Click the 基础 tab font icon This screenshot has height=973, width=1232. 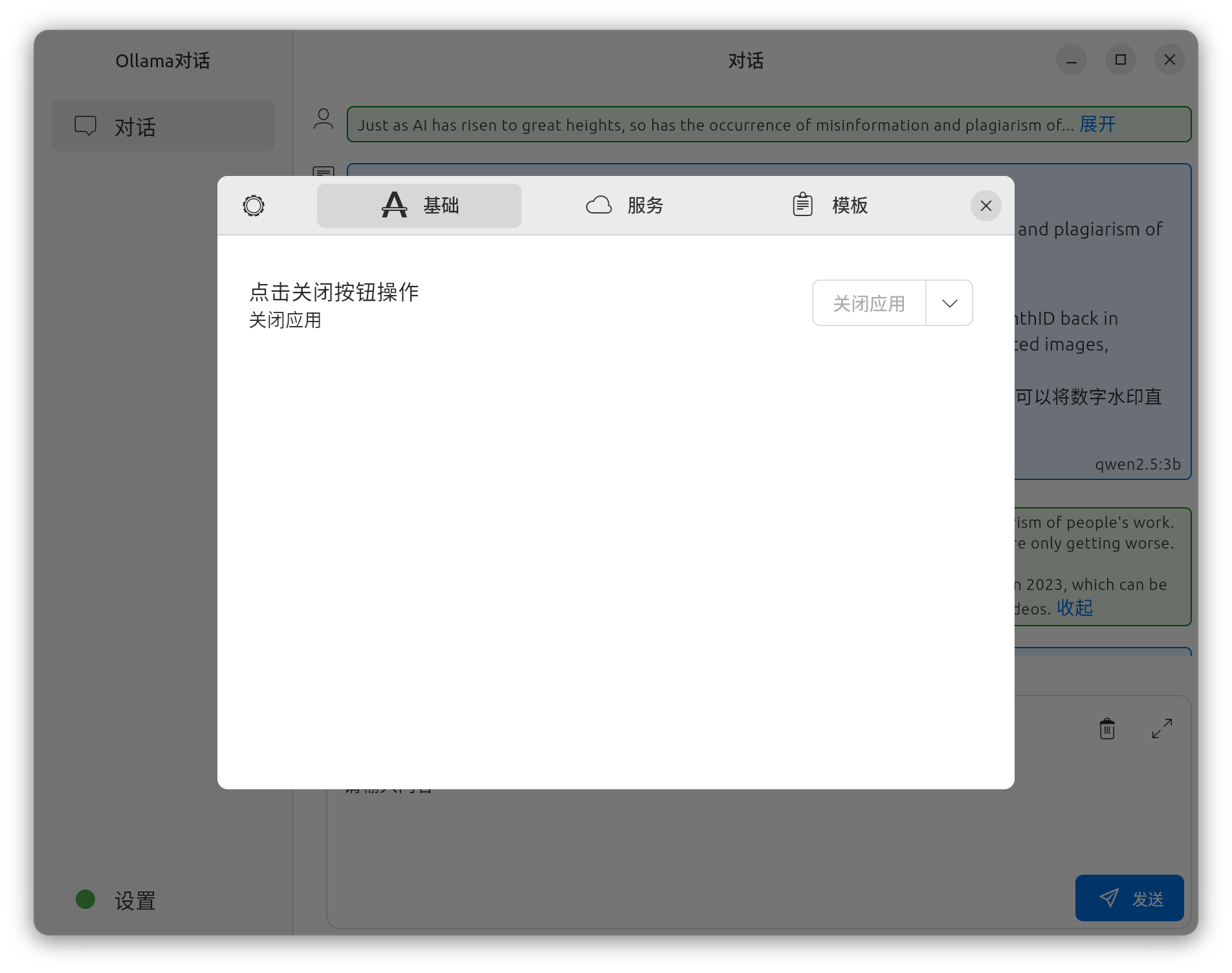tap(394, 204)
